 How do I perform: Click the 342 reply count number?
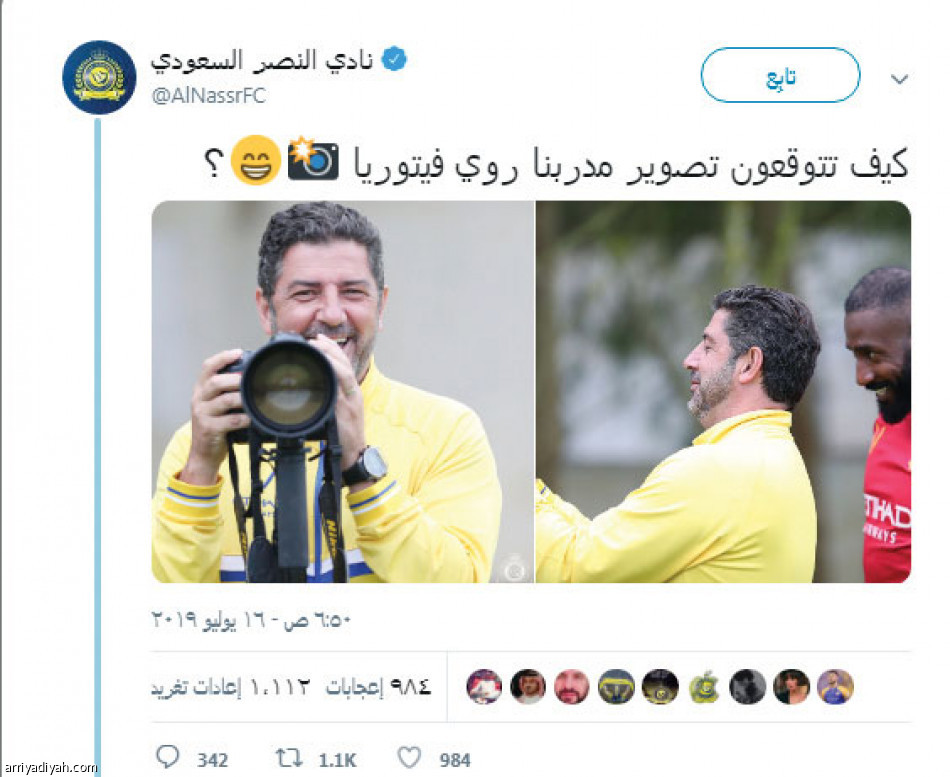[213, 760]
